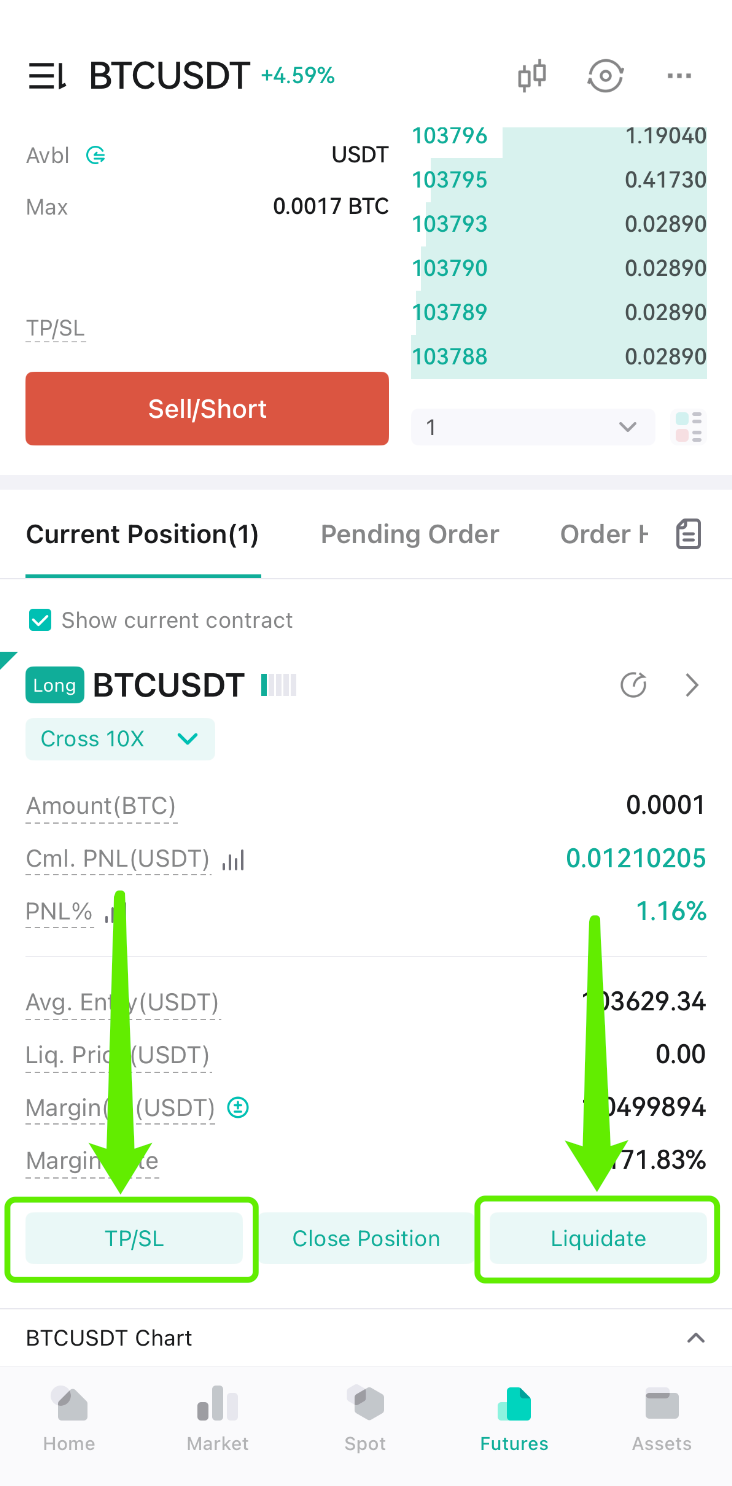Tap the red Sell/Short button
The width and height of the screenshot is (732, 1486).
[207, 409]
